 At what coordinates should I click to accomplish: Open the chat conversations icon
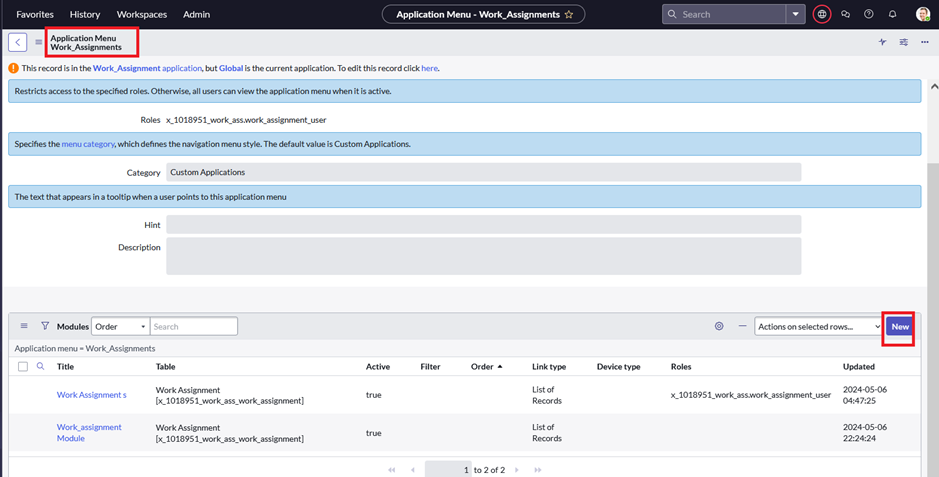(846, 14)
